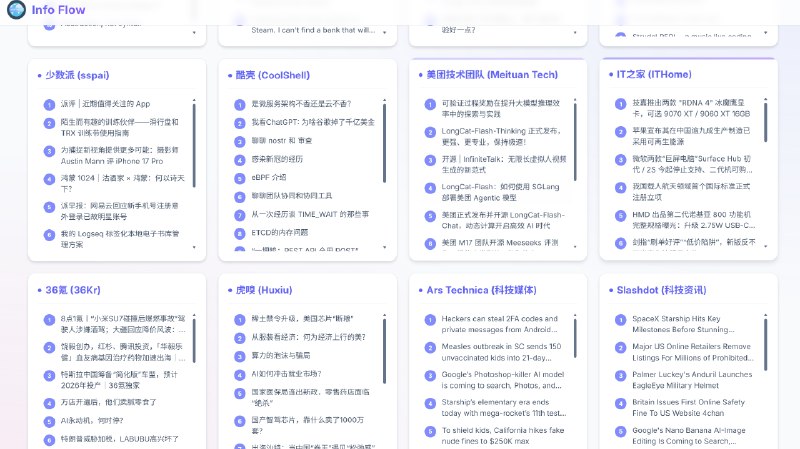Open article 算力的泡沫与骗局 in Huxiu card
Screen dimensions: 800x449
tap(281, 356)
